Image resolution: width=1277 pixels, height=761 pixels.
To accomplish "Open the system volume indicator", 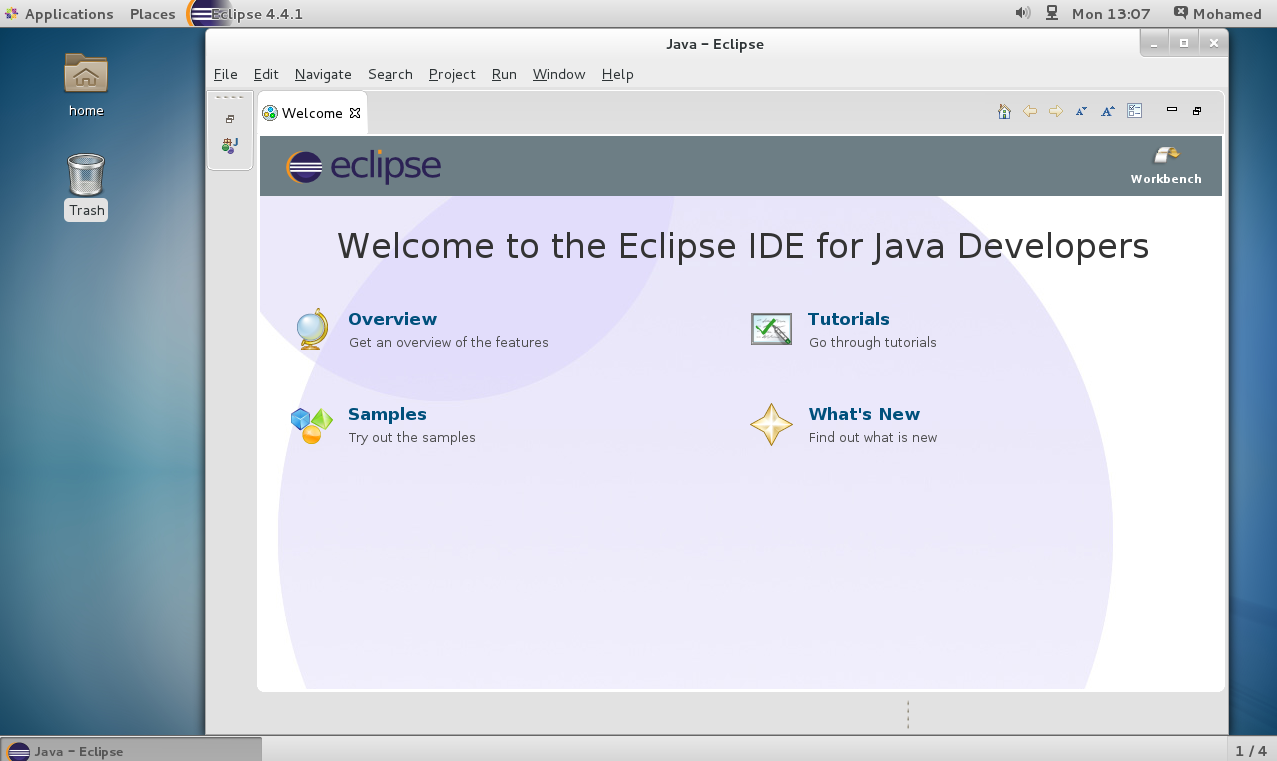I will pyautogui.click(x=1022, y=13).
